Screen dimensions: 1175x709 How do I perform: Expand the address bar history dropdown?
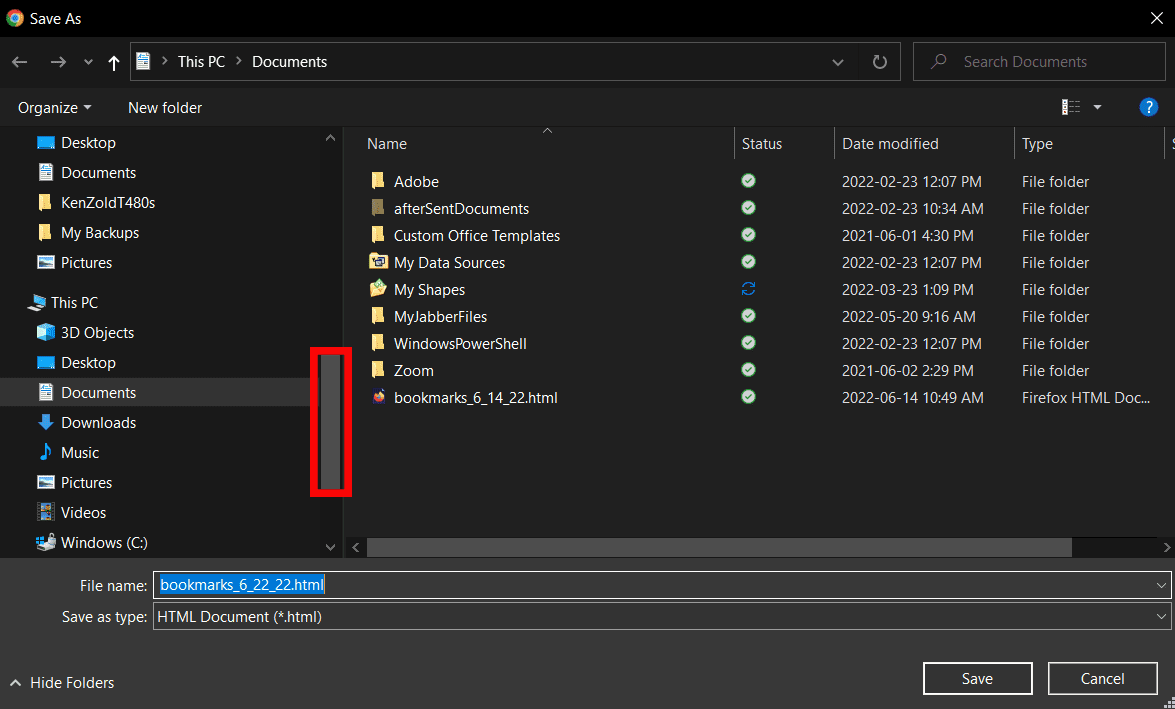pyautogui.click(x=838, y=62)
